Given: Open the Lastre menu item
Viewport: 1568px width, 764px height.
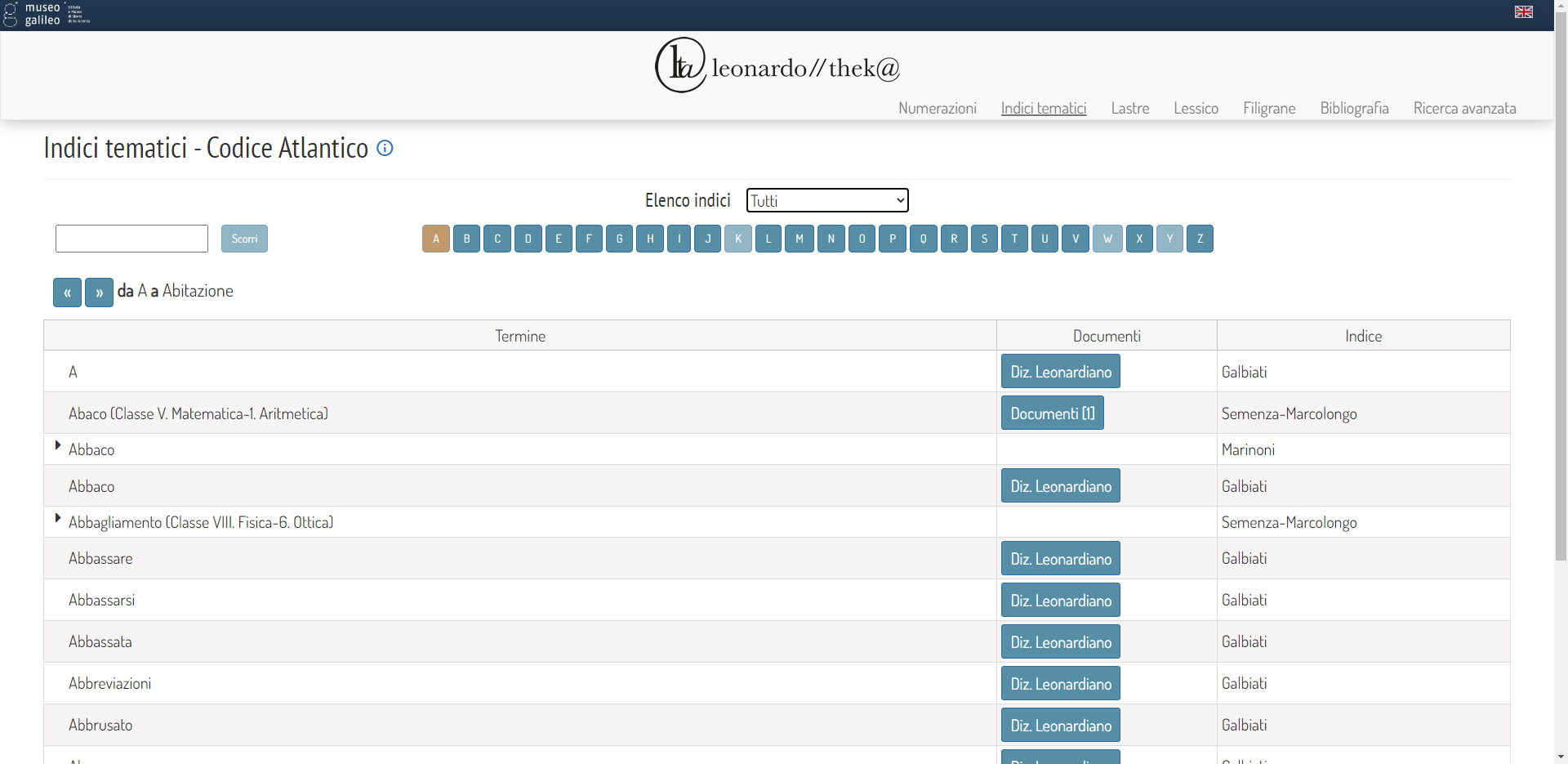Looking at the screenshot, I should coord(1130,108).
